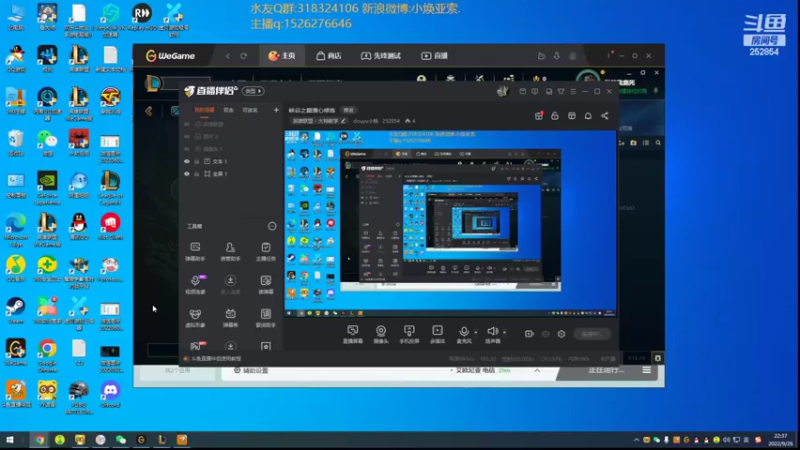Add a new scene with plus button
Image resolution: width=800 pixels, height=450 pixels.
click(x=276, y=110)
